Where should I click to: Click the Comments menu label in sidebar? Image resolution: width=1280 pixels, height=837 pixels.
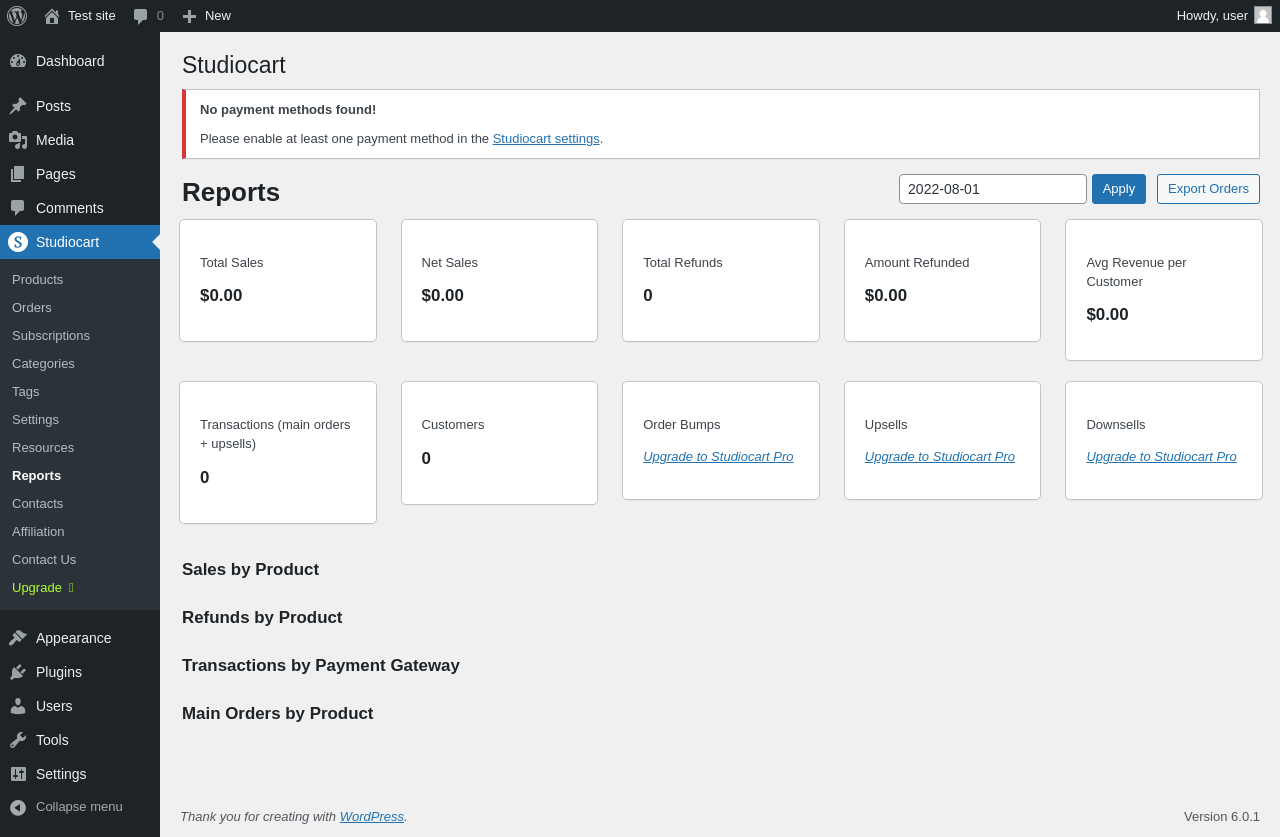point(70,208)
